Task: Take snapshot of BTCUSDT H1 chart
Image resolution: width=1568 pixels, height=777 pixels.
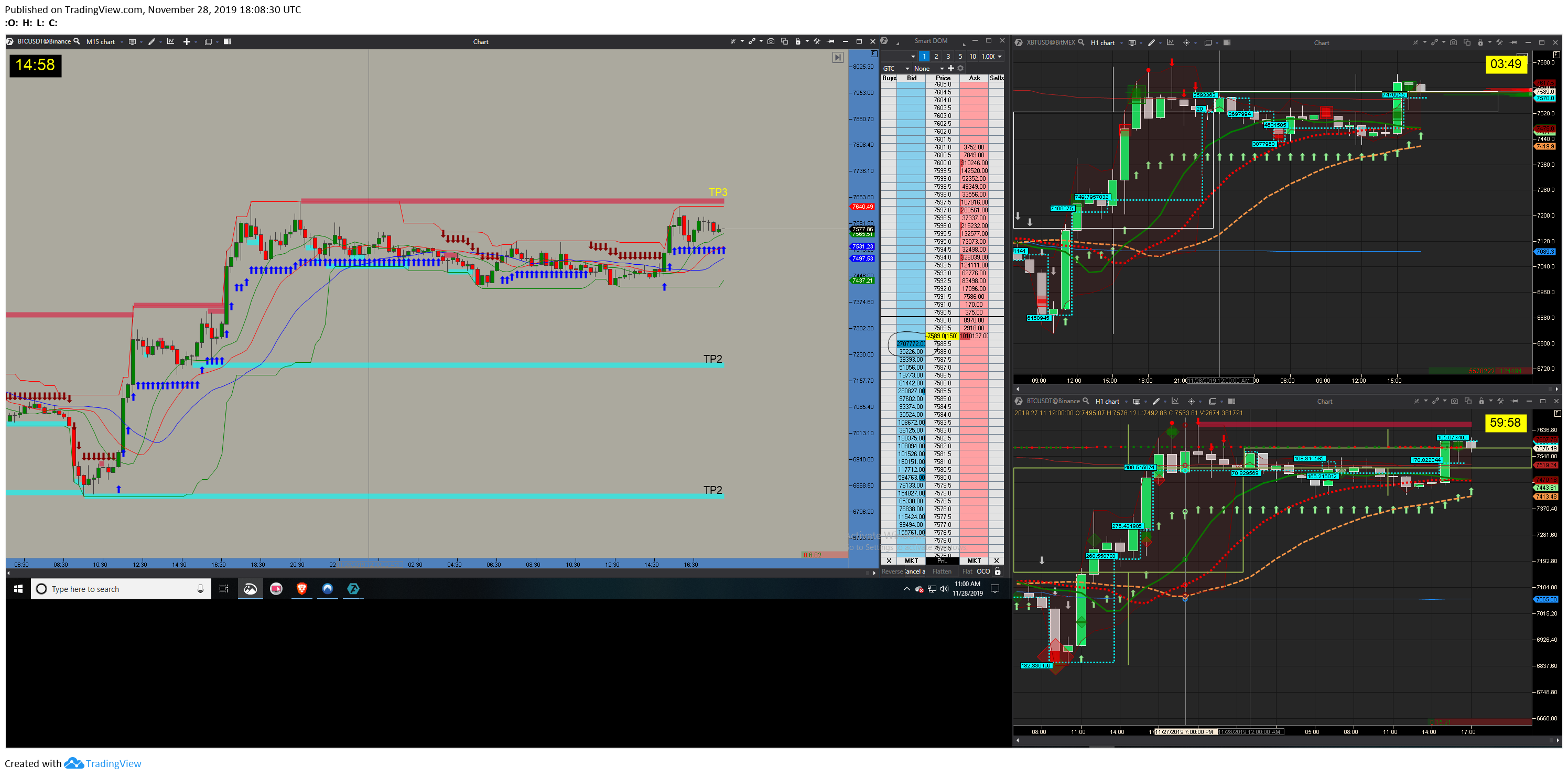Action: coord(1455,401)
